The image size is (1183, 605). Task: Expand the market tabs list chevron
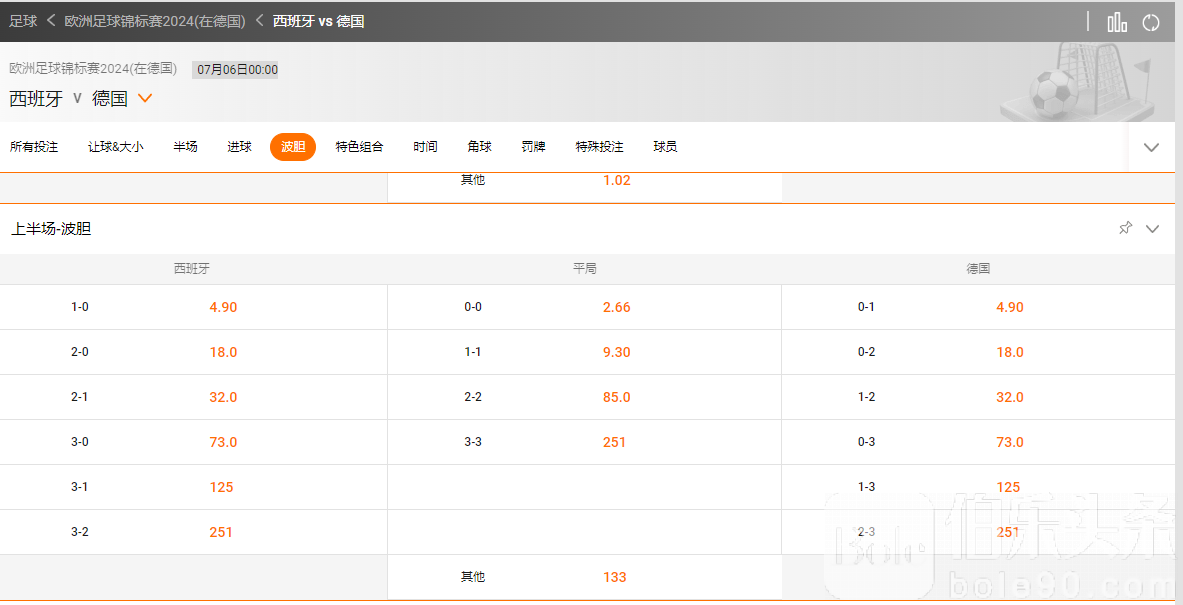coord(1151,147)
